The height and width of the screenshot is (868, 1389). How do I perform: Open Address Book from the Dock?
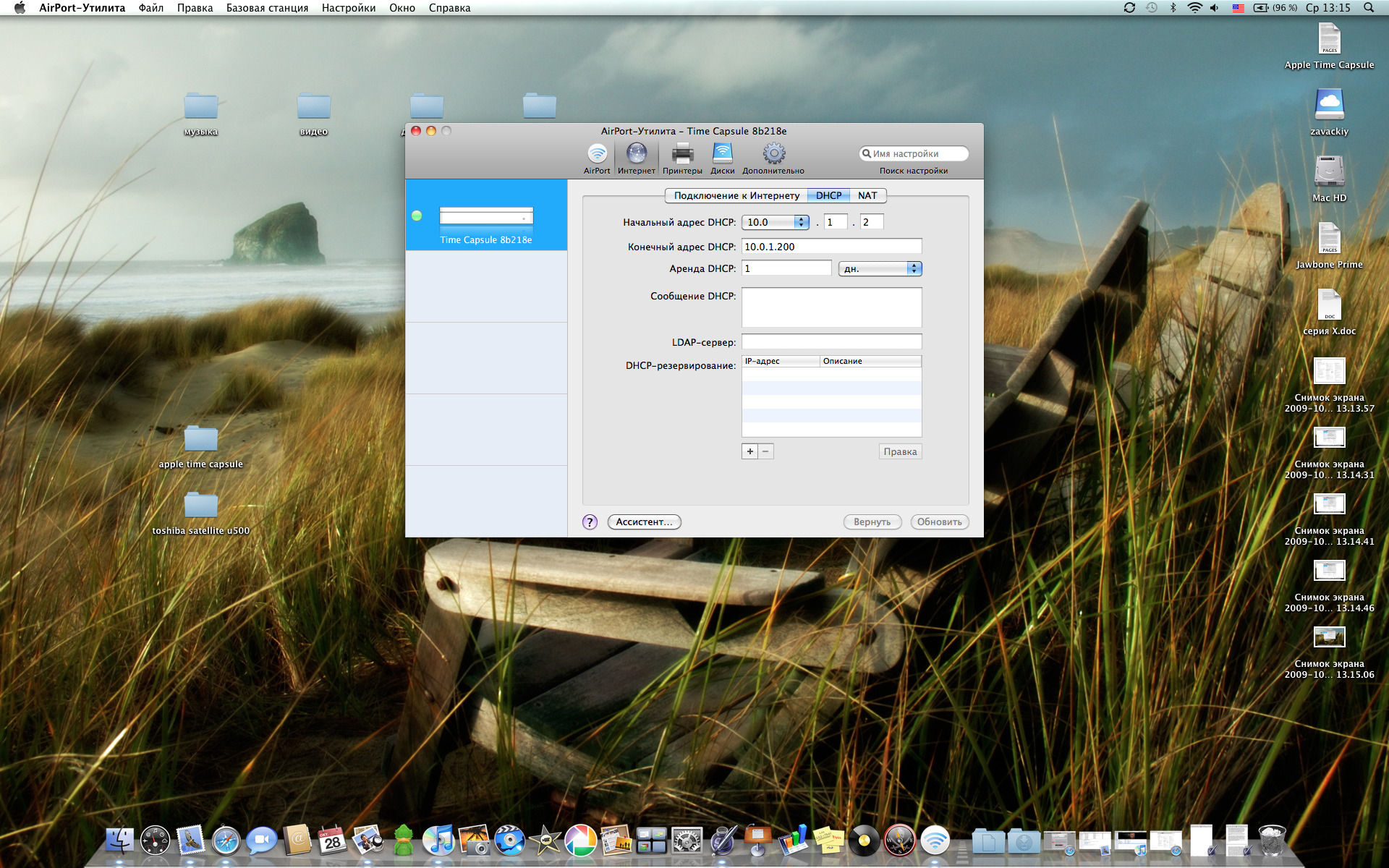tap(297, 841)
